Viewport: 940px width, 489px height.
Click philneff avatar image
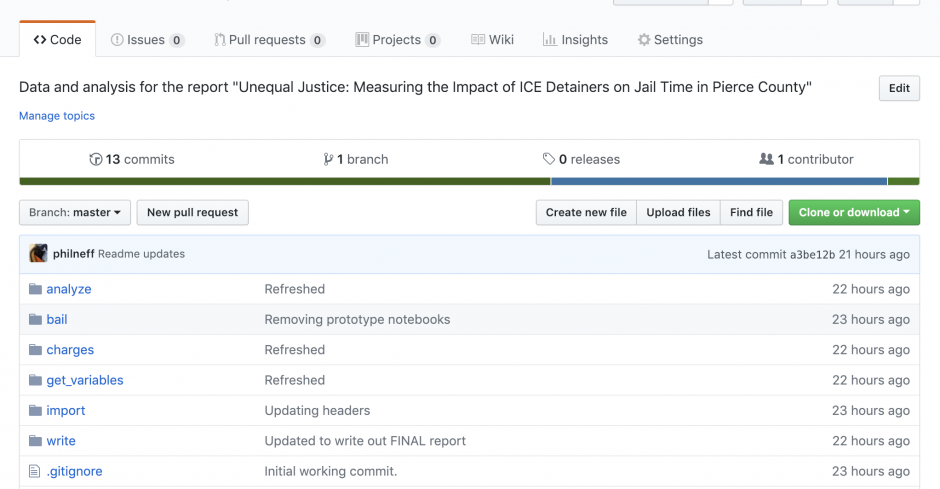(x=38, y=253)
